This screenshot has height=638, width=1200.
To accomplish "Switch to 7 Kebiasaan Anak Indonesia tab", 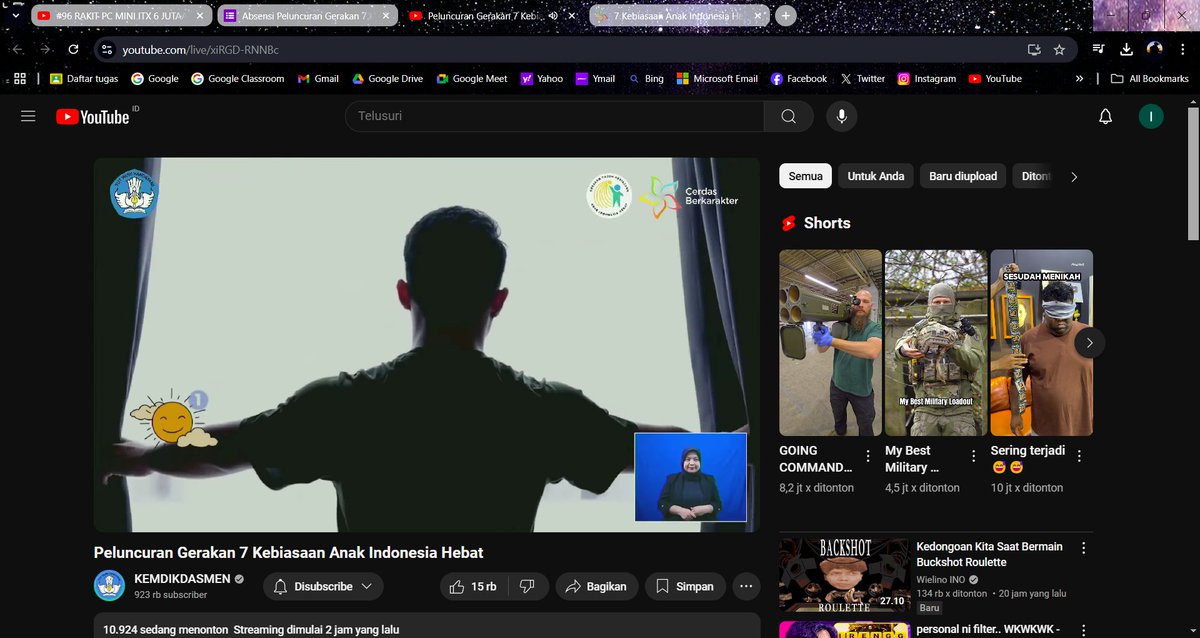I will [680, 16].
